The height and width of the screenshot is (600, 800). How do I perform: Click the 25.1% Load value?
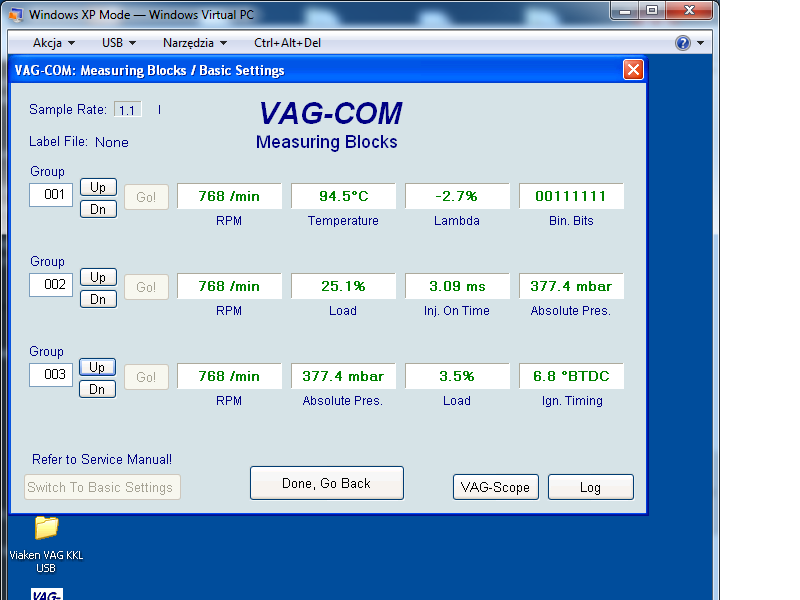pyautogui.click(x=343, y=286)
